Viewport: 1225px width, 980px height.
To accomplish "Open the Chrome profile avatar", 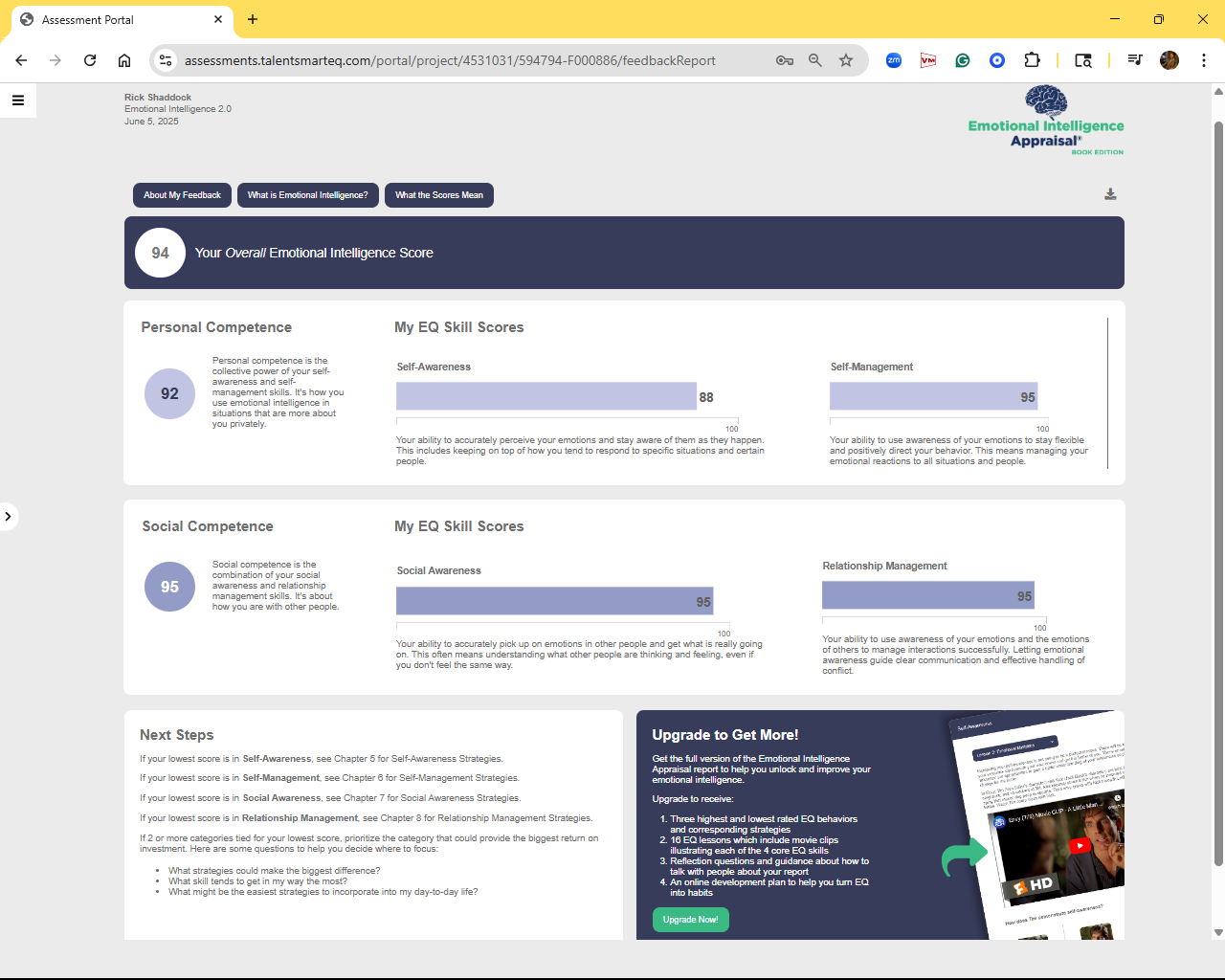I will [x=1169, y=60].
